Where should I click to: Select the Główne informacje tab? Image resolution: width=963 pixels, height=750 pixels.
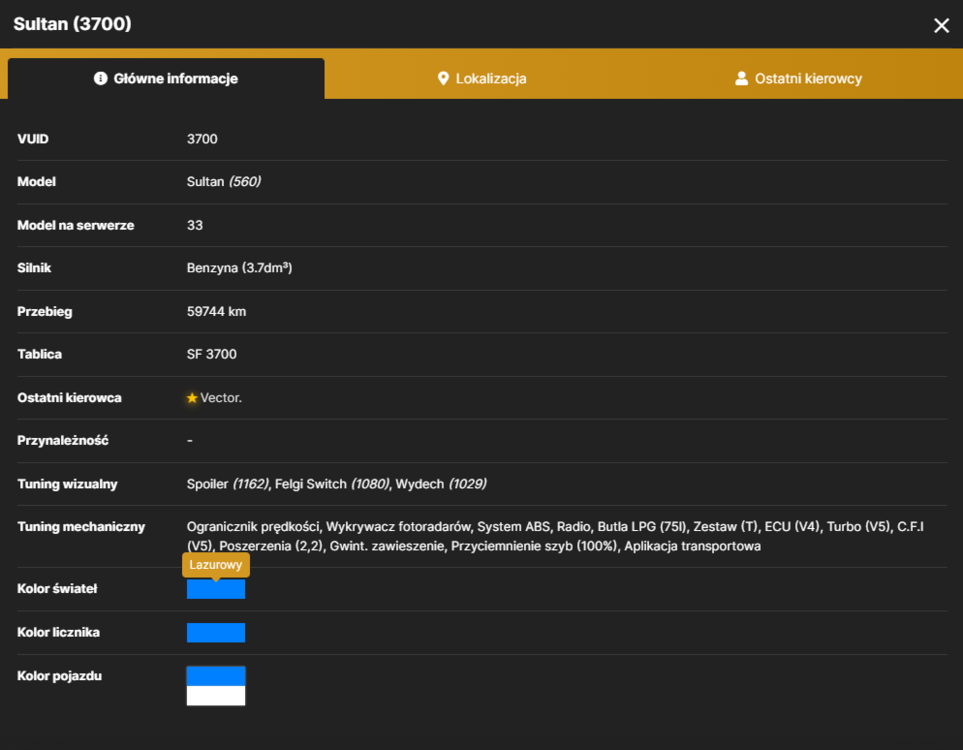pyautogui.click(x=166, y=79)
